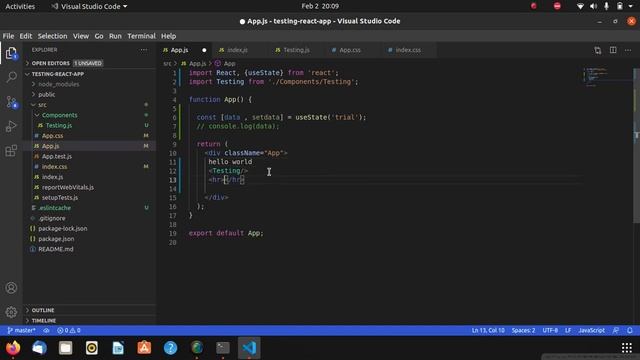Switch to the index.js editor tab
Screen dimensions: 640x360
238,50
